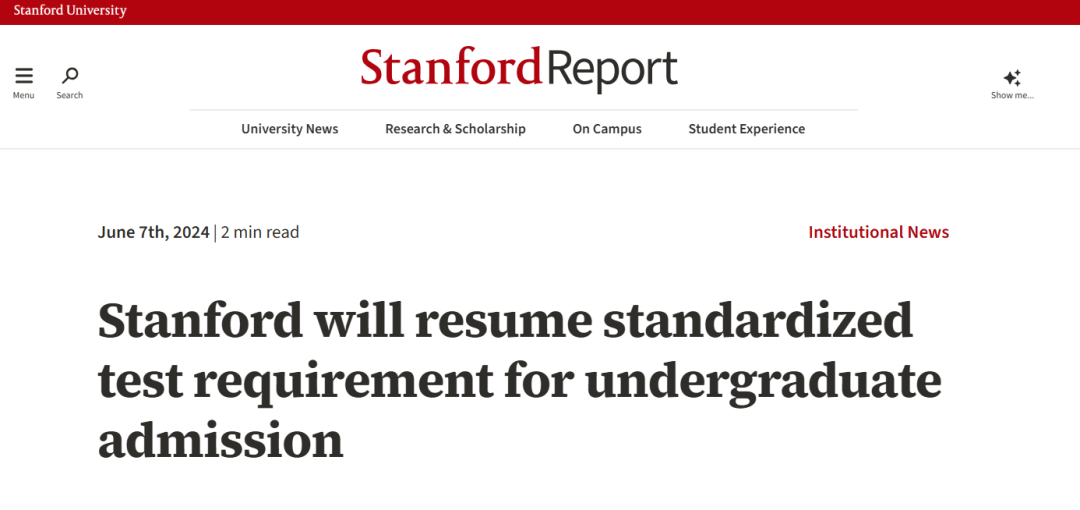Click the word 'admission' in the headline
The width and height of the screenshot is (1080, 510).
pyautogui.click(x=220, y=440)
